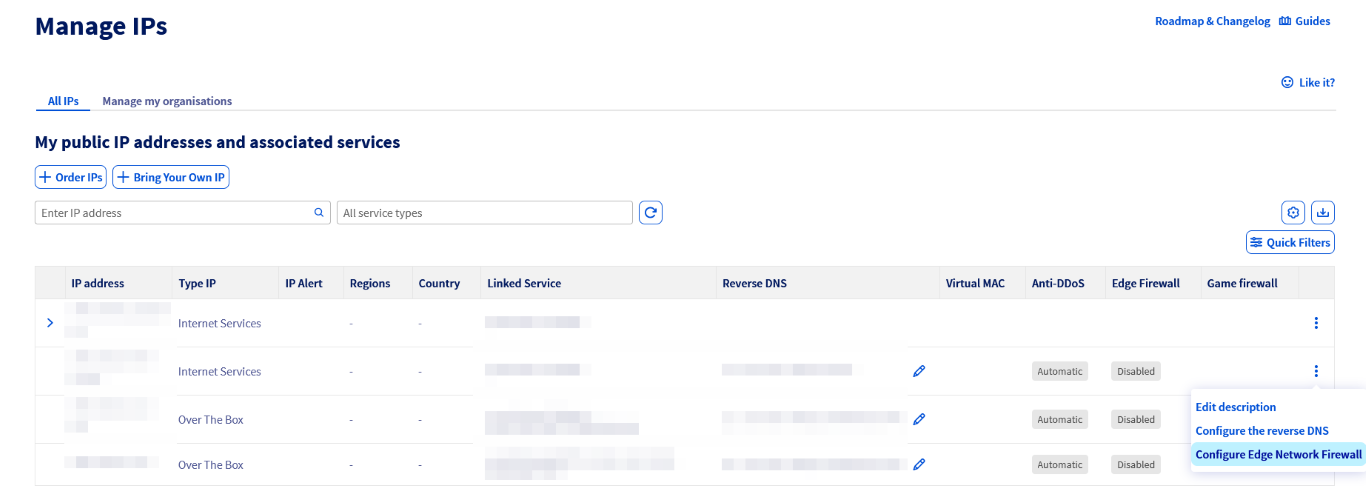Expand the first IP address row

tap(50, 323)
